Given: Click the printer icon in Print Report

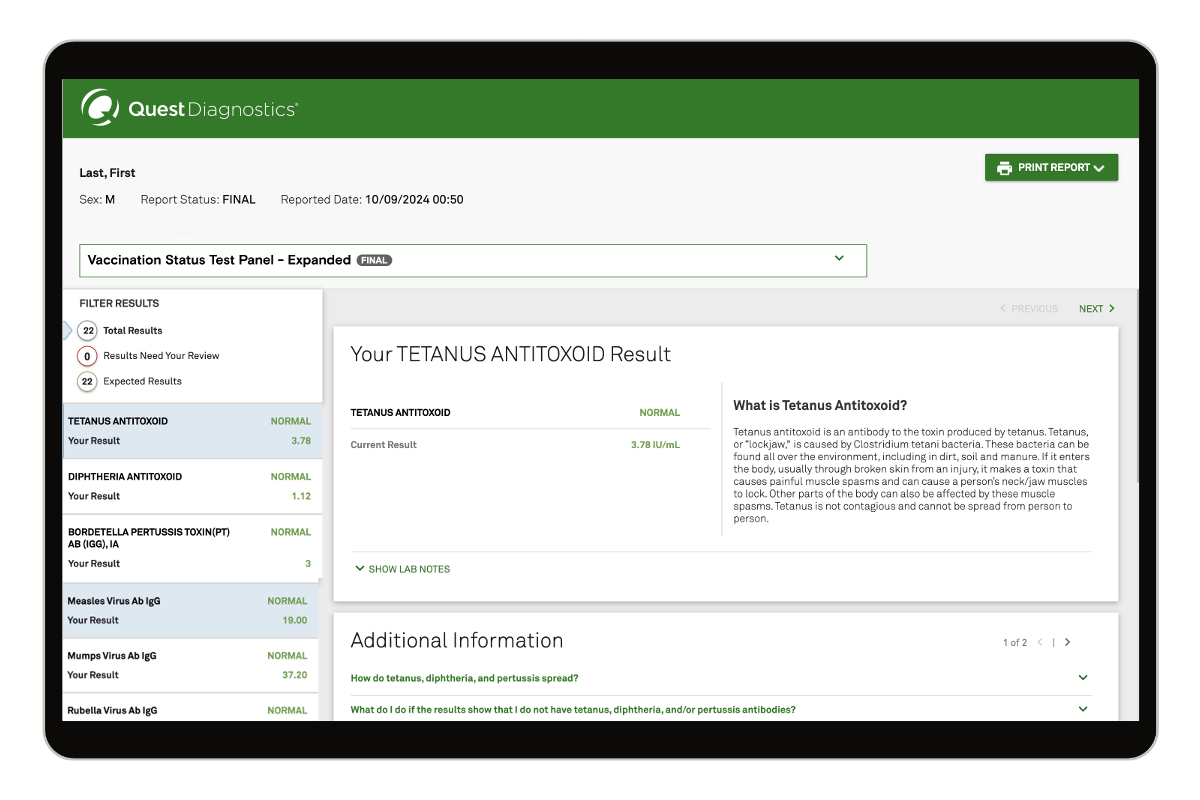Looking at the screenshot, I should [x=1004, y=168].
